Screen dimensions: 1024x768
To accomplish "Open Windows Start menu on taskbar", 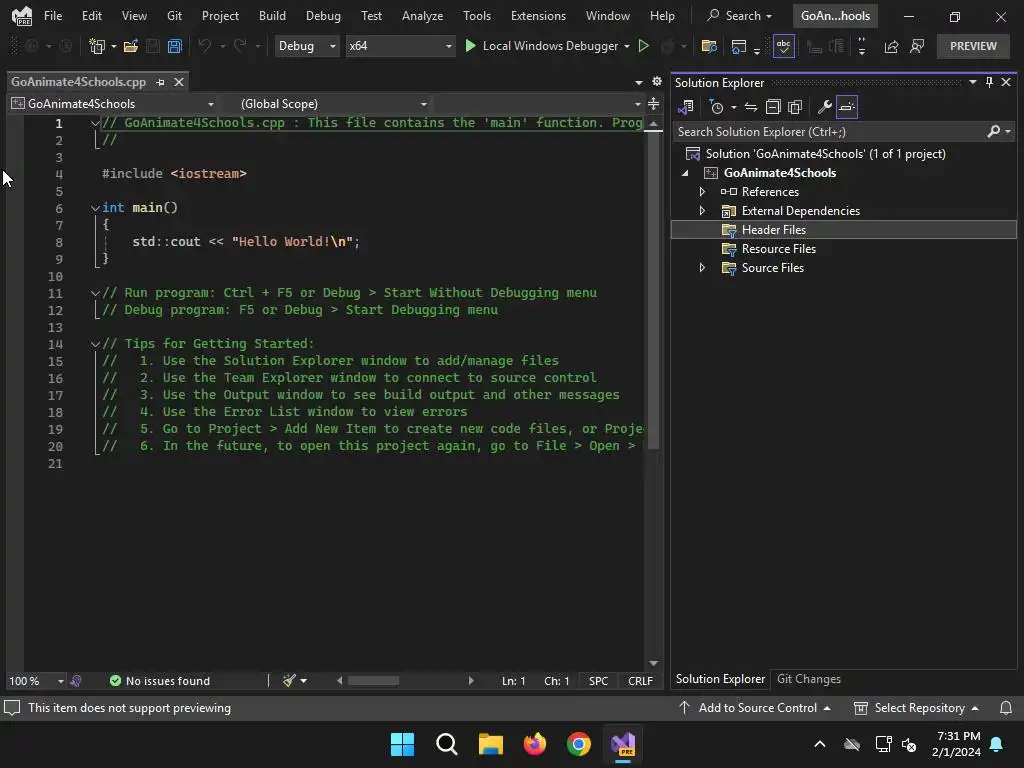I will [x=402, y=744].
